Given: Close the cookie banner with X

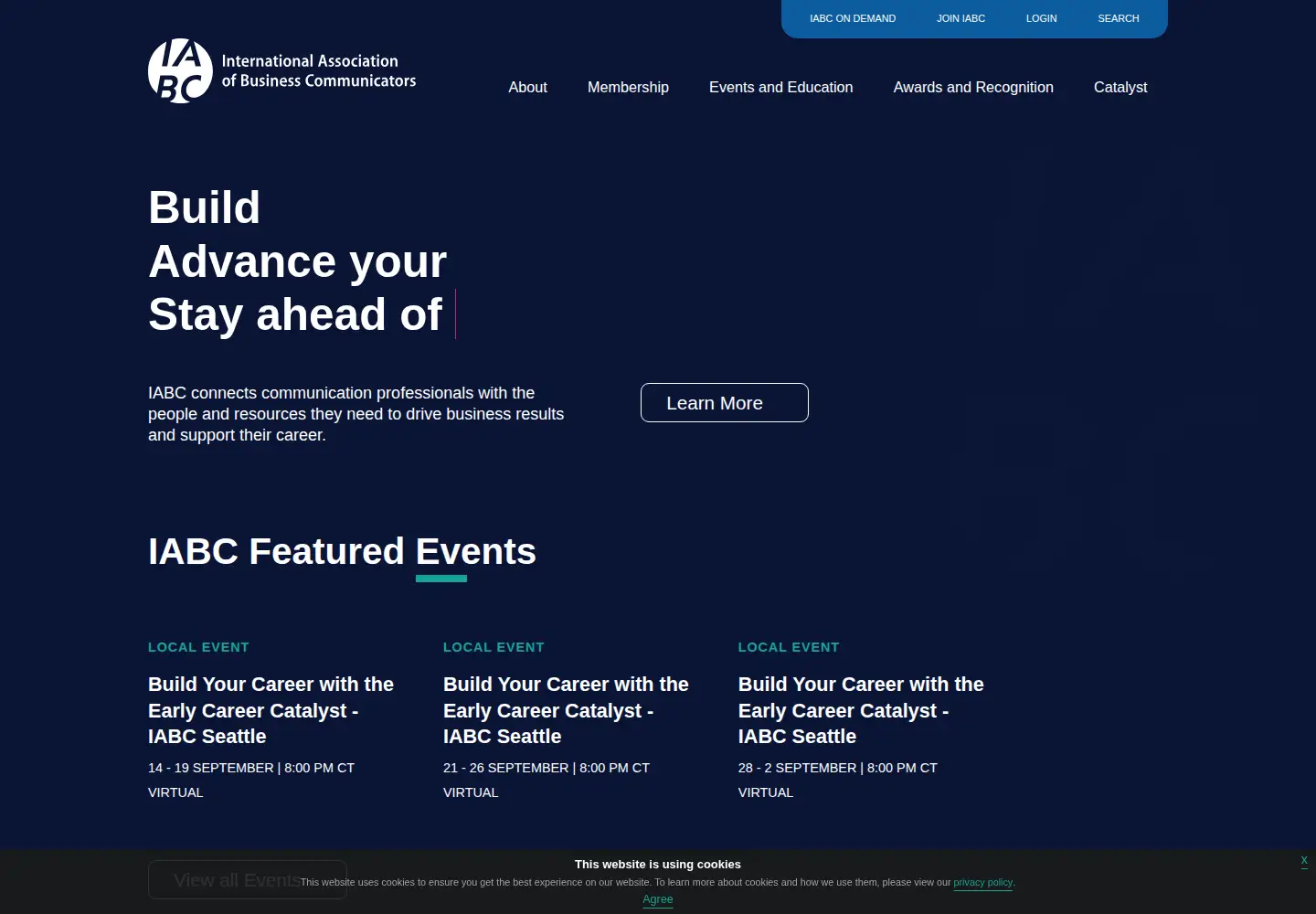Looking at the screenshot, I should 1304,860.
